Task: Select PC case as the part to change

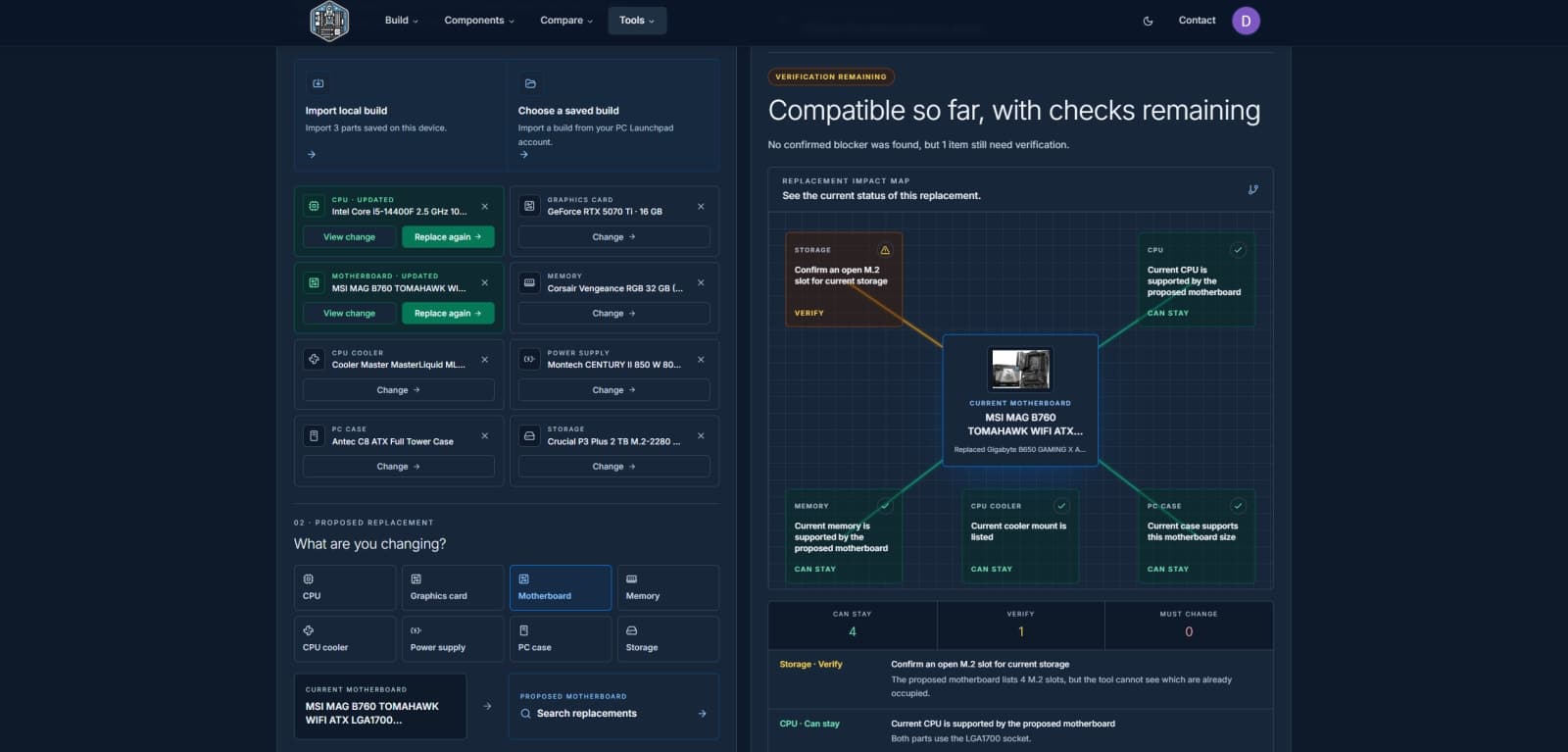Action: [561, 639]
